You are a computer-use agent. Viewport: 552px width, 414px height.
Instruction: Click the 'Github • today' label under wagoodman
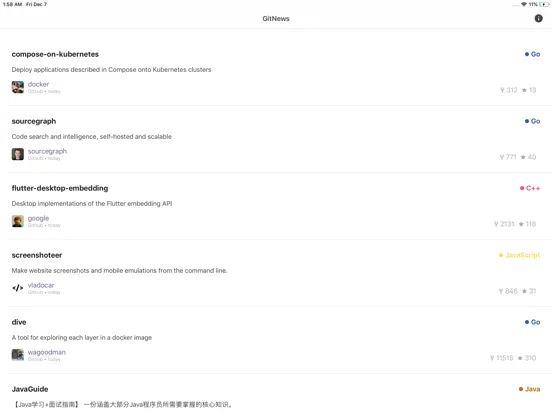click(44, 359)
